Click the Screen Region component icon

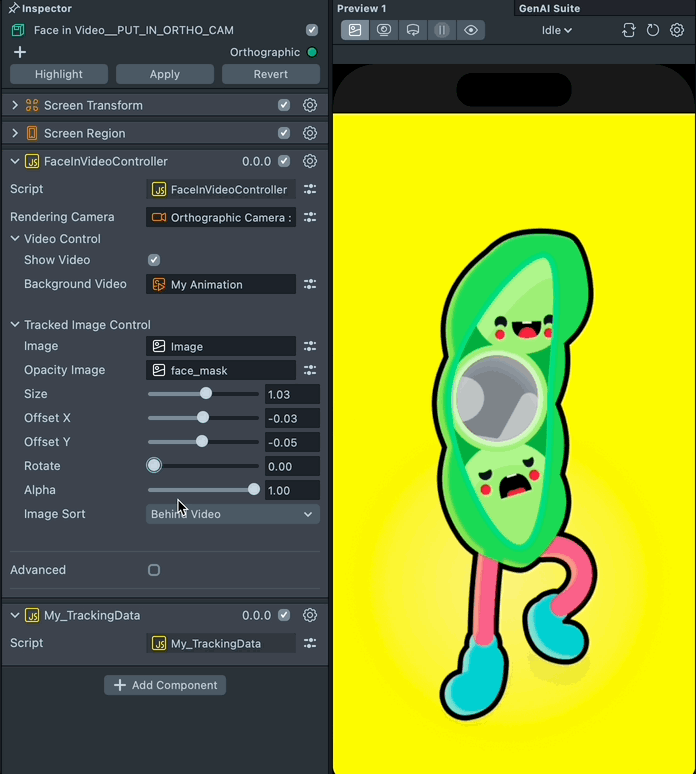[32, 133]
